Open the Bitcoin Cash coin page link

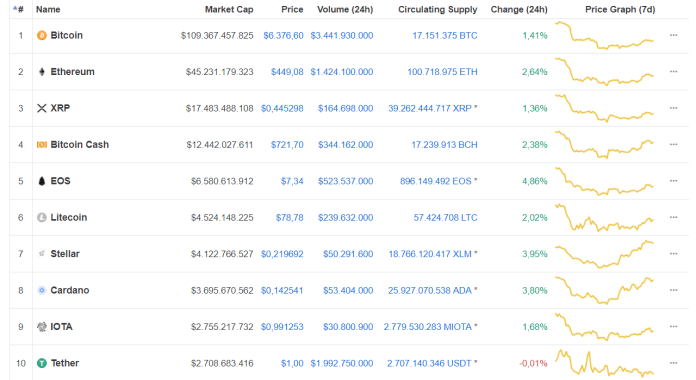click(x=79, y=145)
